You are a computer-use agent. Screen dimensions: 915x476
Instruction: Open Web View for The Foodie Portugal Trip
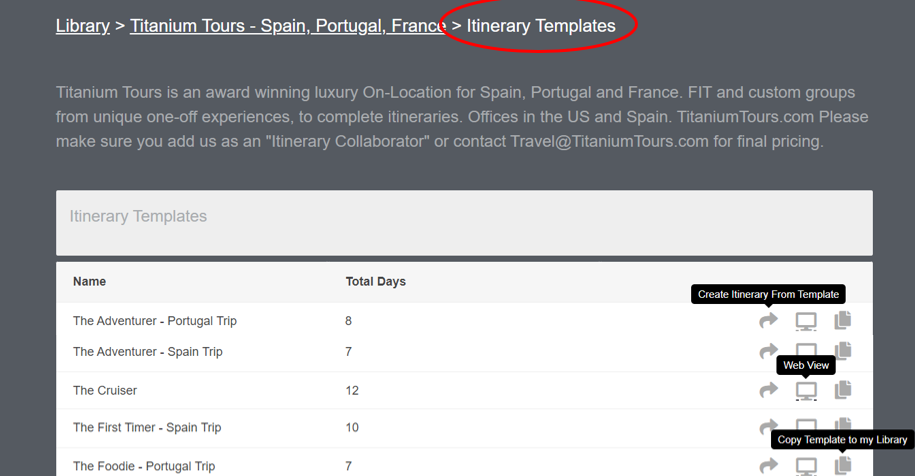pyautogui.click(x=806, y=467)
